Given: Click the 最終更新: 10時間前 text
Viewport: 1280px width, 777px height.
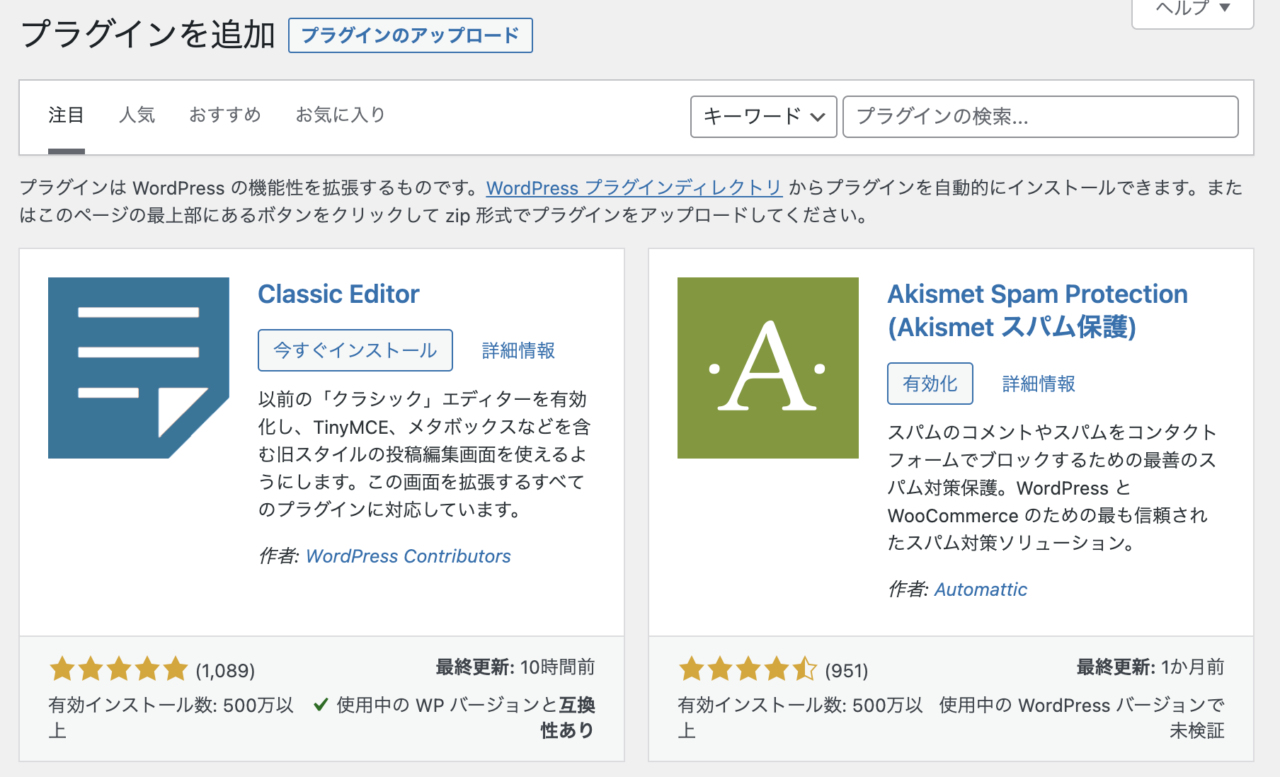Looking at the screenshot, I should coord(515,667).
